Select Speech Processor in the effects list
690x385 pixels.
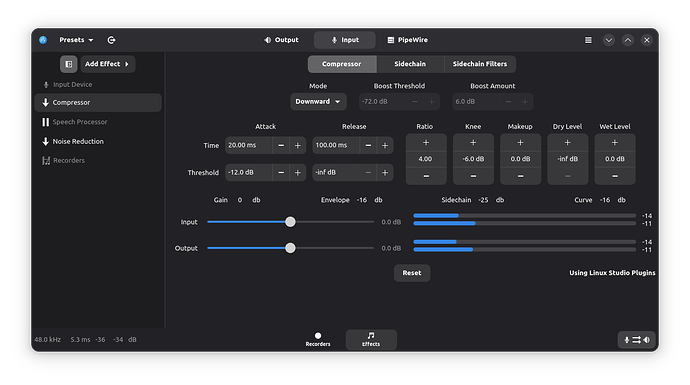pyautogui.click(x=98, y=122)
